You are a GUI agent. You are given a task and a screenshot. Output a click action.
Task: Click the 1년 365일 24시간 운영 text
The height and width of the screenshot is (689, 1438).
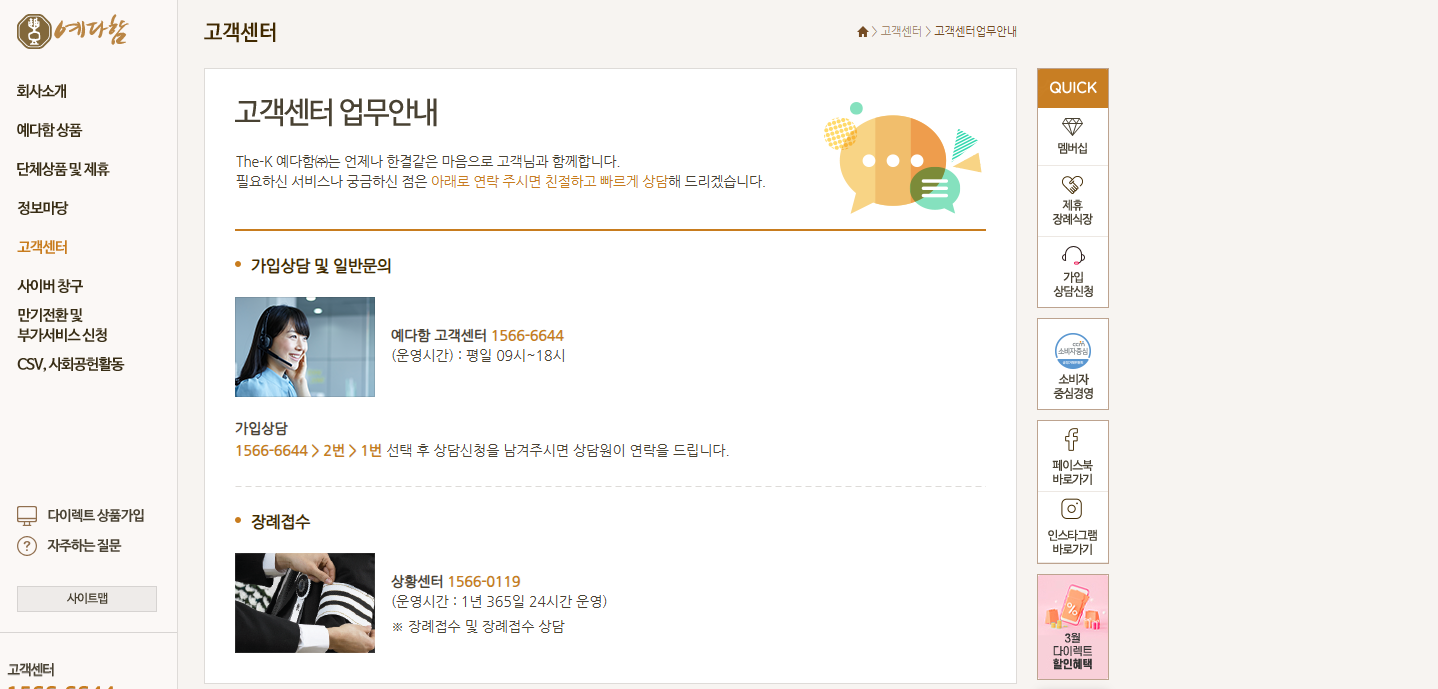(x=532, y=601)
